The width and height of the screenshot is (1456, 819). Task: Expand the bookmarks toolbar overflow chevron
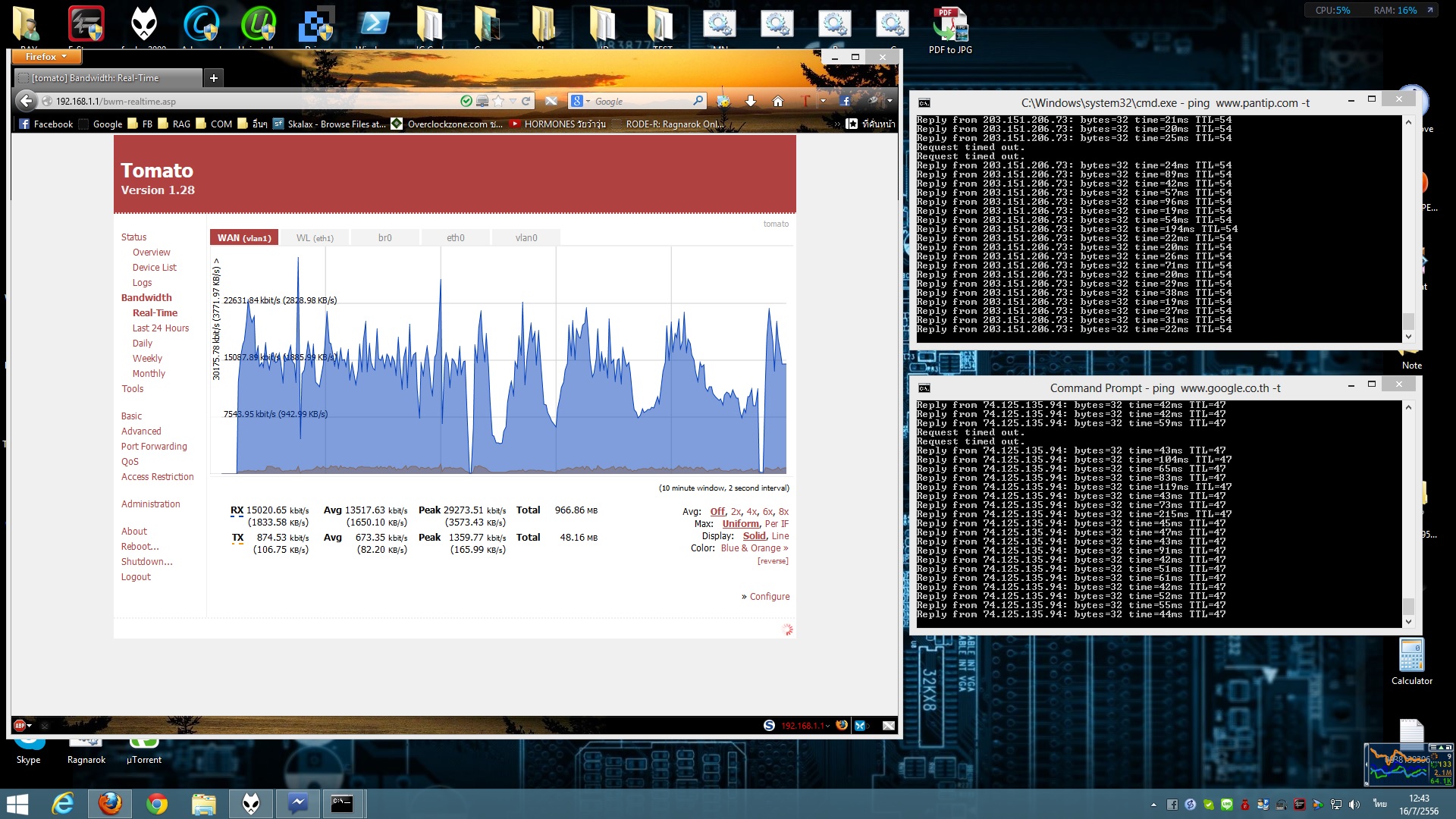click(837, 124)
